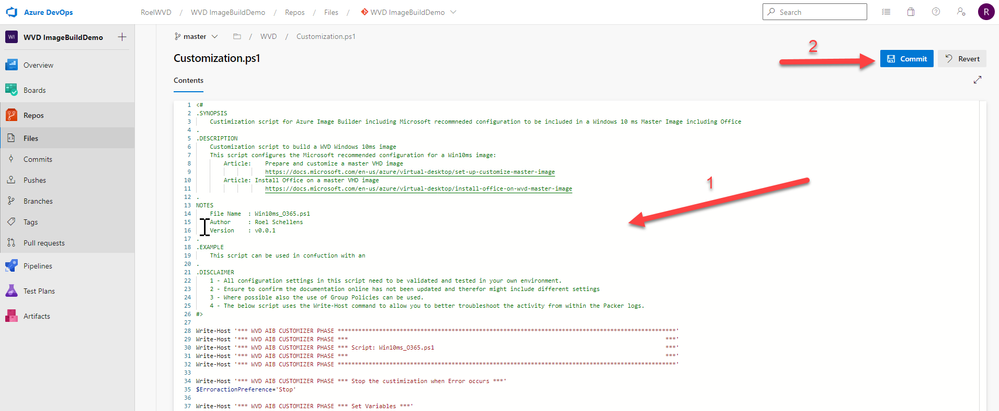The width and height of the screenshot is (999, 411).
Task: Click the plus icon beside WVD ImageBuildDemo
Action: coord(122,37)
